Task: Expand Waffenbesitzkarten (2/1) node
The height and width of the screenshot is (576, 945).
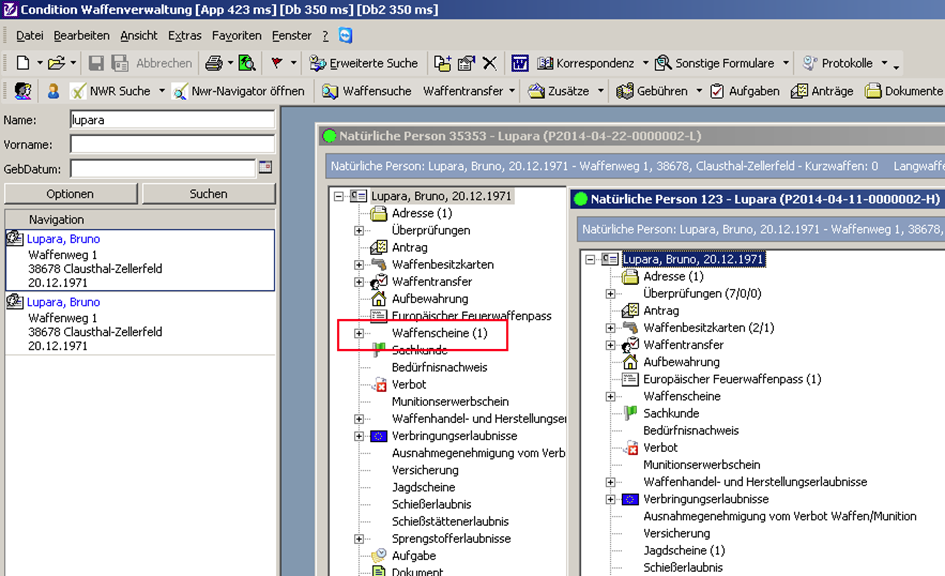Action: pos(610,328)
